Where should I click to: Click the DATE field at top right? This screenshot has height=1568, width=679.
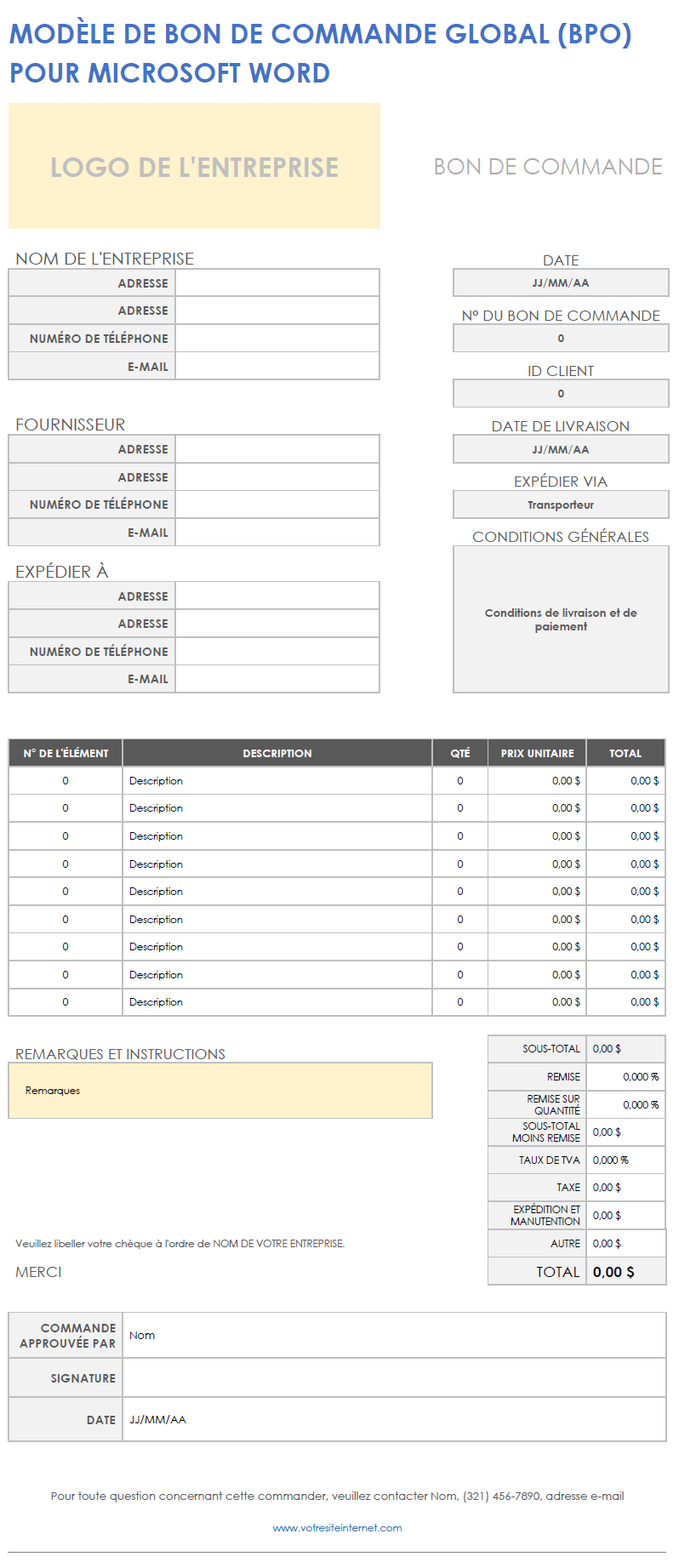(560, 283)
